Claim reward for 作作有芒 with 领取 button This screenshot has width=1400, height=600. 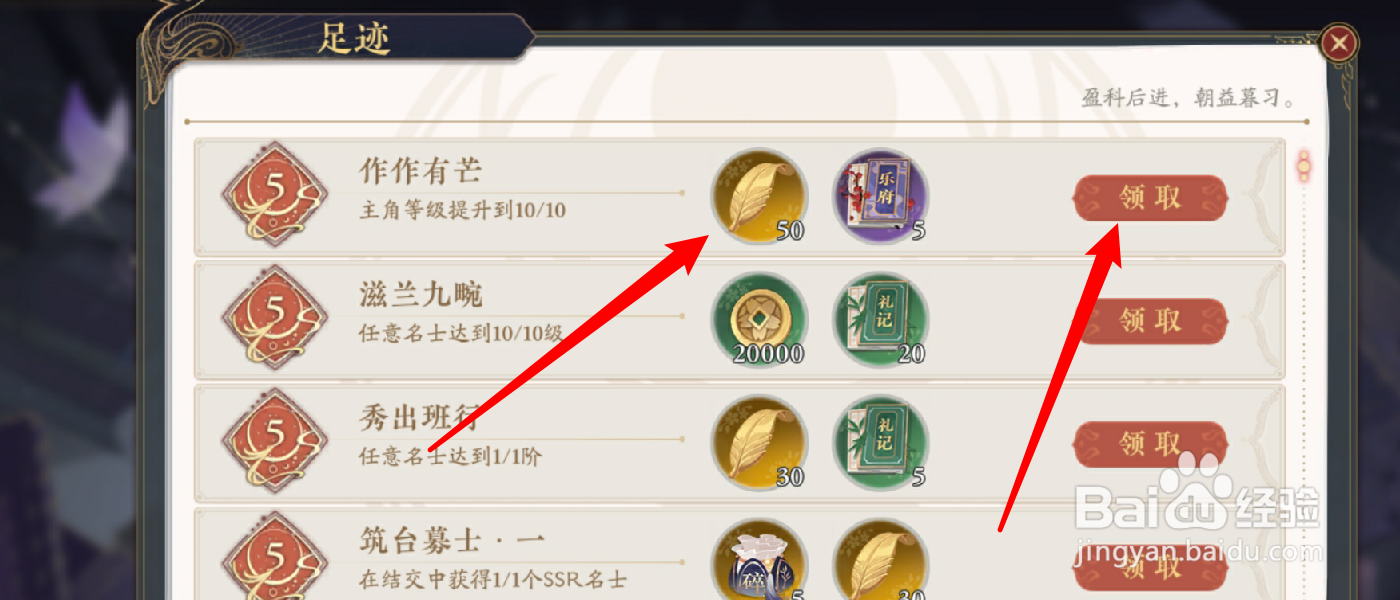(x=1150, y=198)
